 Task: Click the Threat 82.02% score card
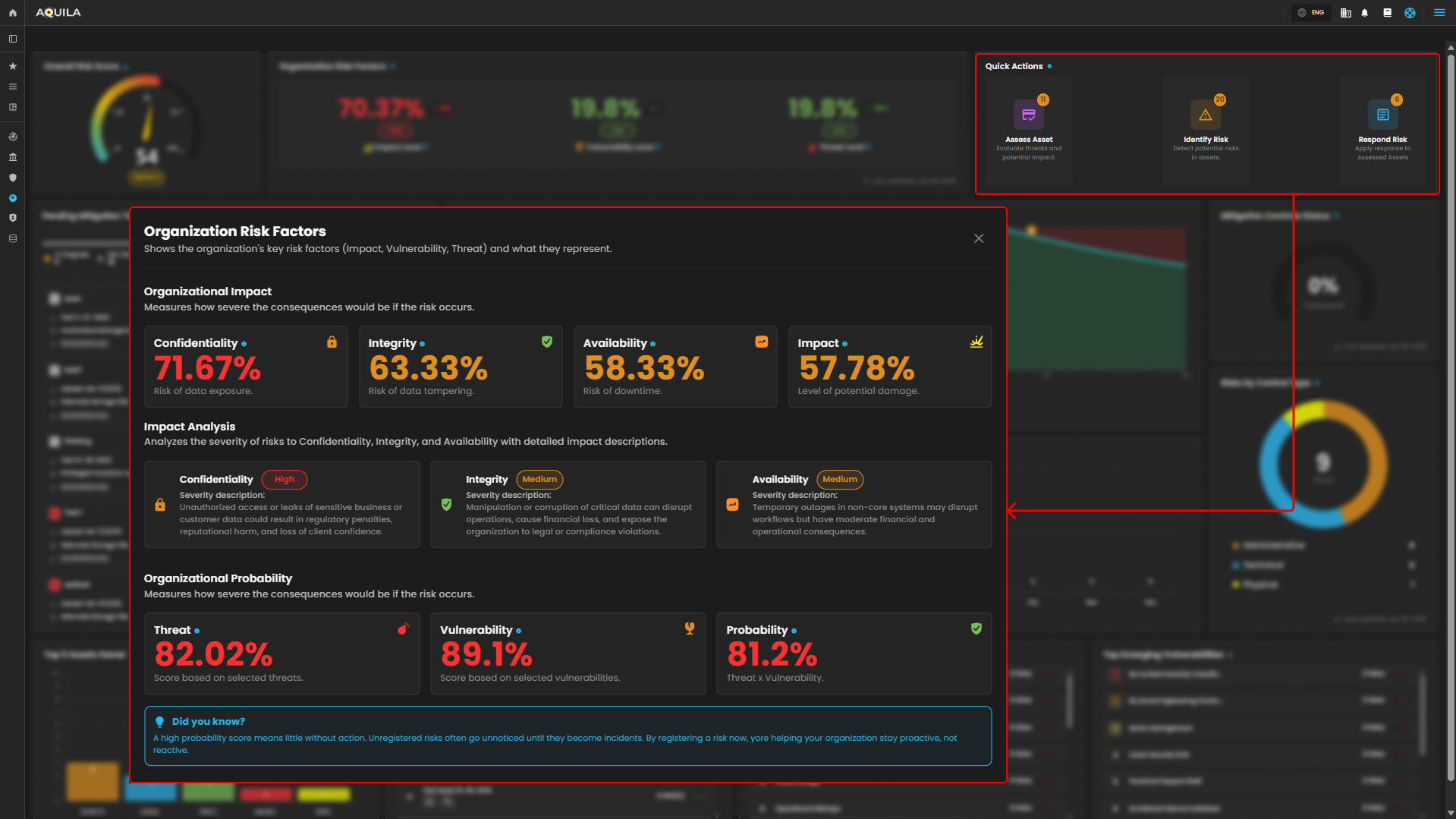(x=281, y=654)
